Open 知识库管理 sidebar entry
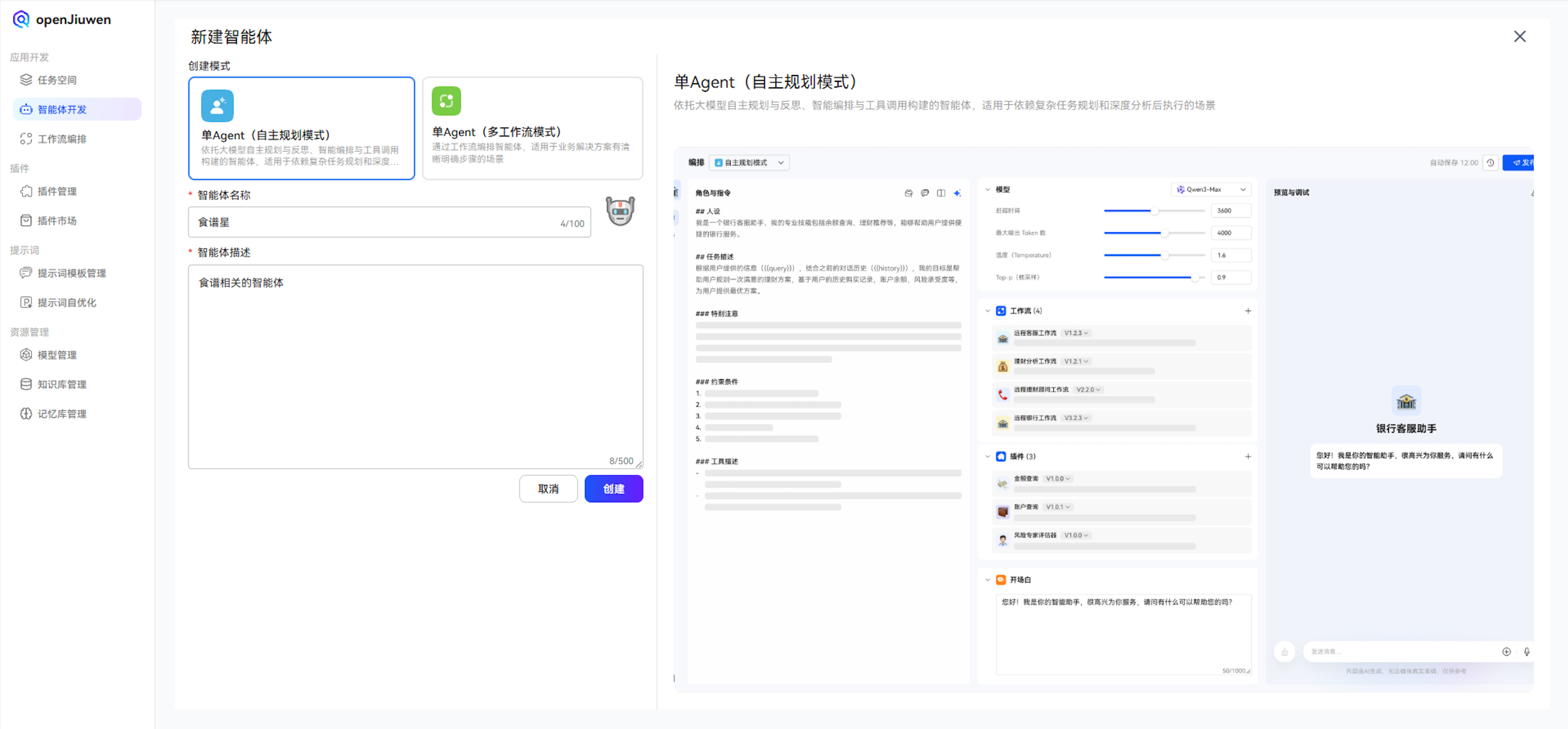The height and width of the screenshot is (729, 1568). (x=62, y=384)
